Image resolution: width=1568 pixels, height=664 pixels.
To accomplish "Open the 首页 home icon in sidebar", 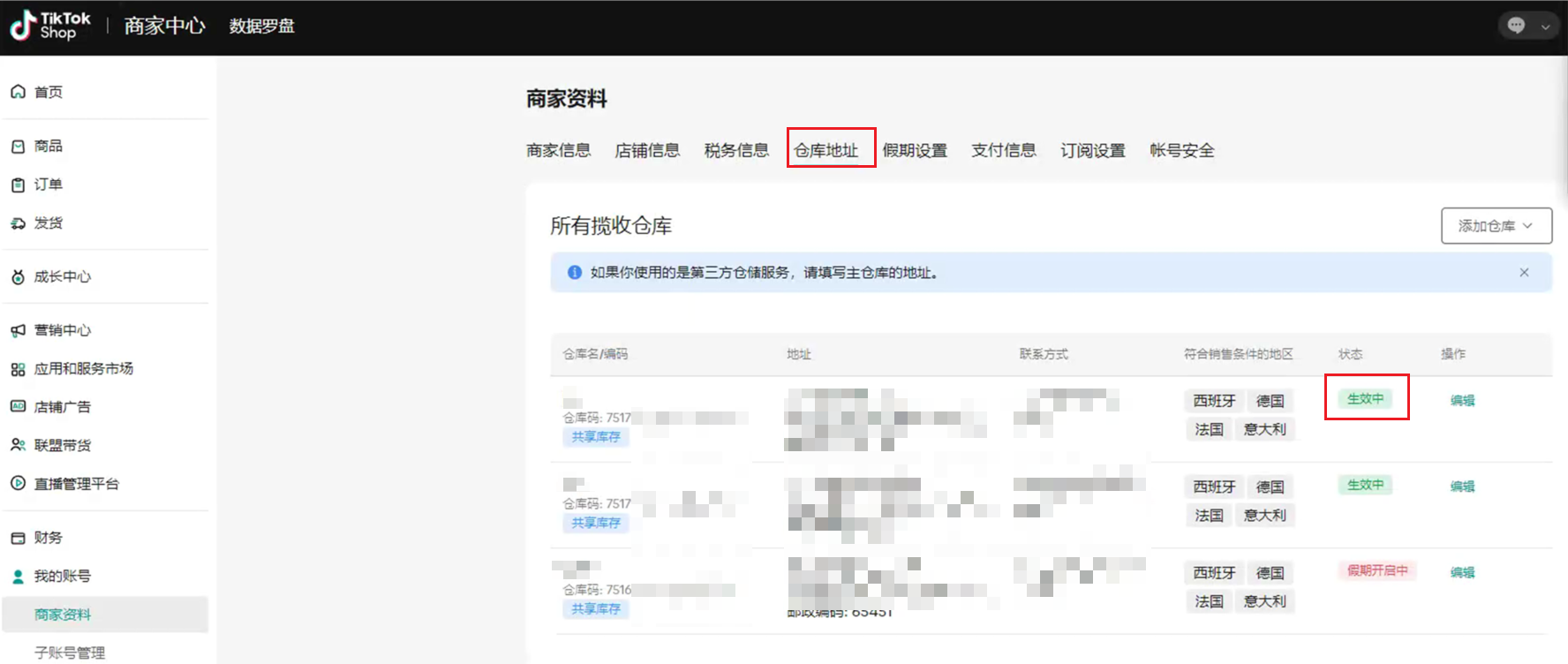I will (18, 92).
